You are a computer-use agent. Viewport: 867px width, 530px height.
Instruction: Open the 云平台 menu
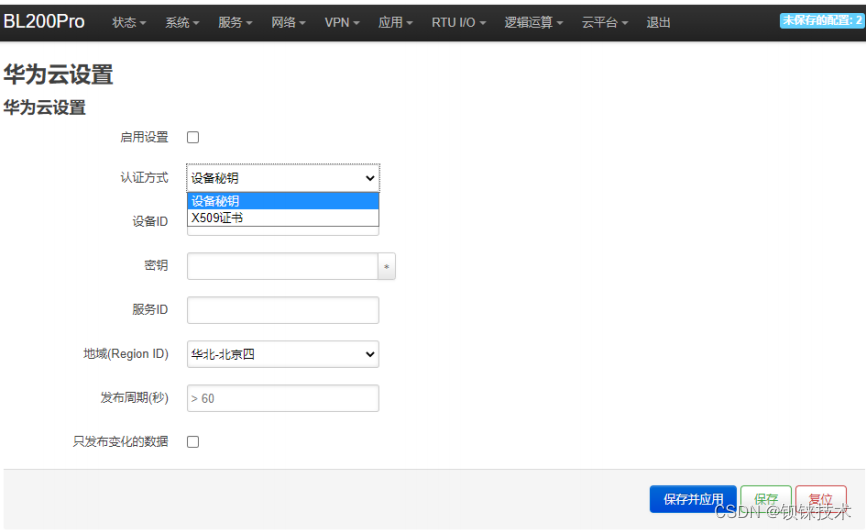tap(604, 23)
